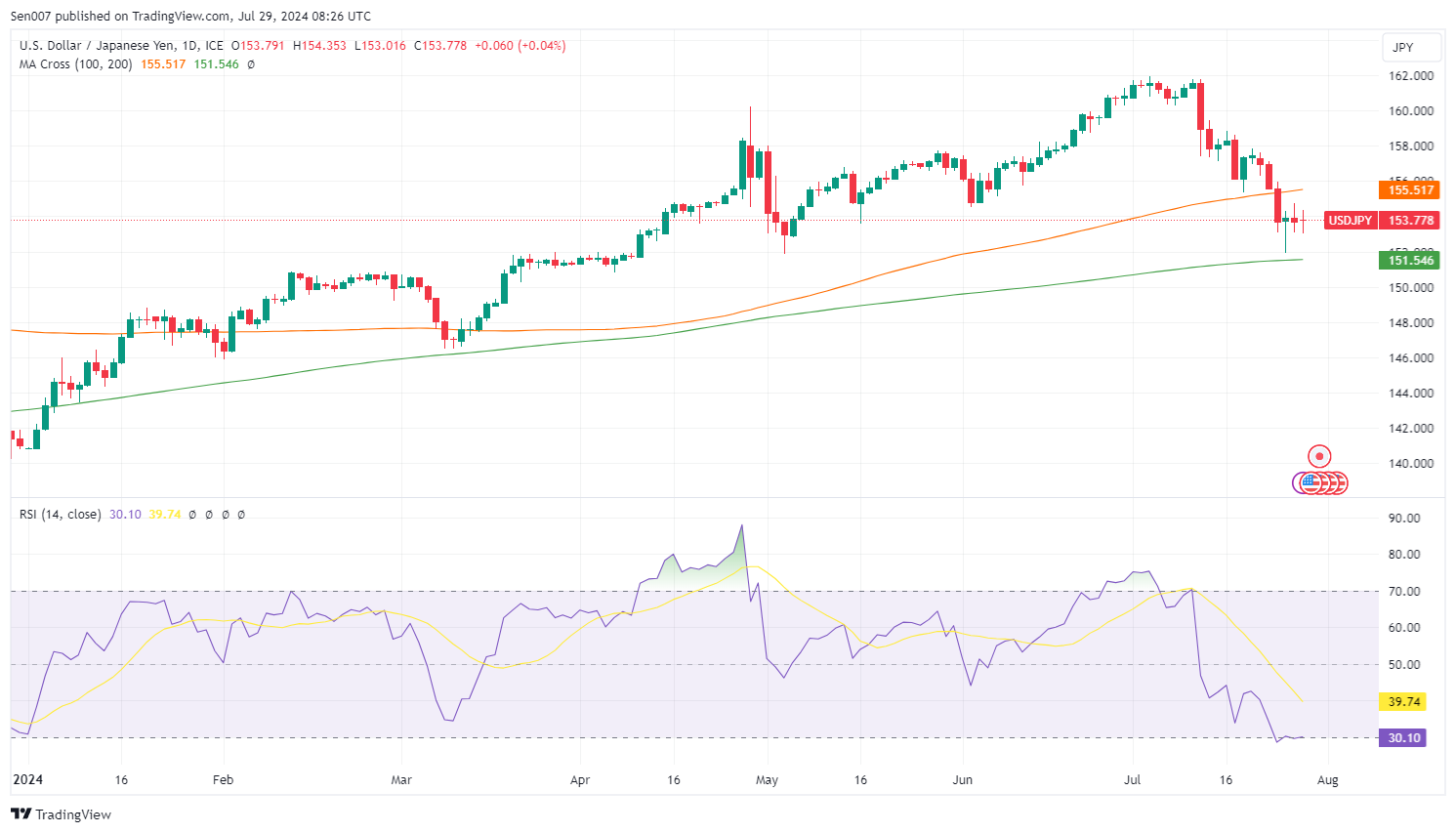Click the orange 155.517 axis price tag
Image resolution: width=1456 pixels, height=833 pixels.
(1410, 190)
